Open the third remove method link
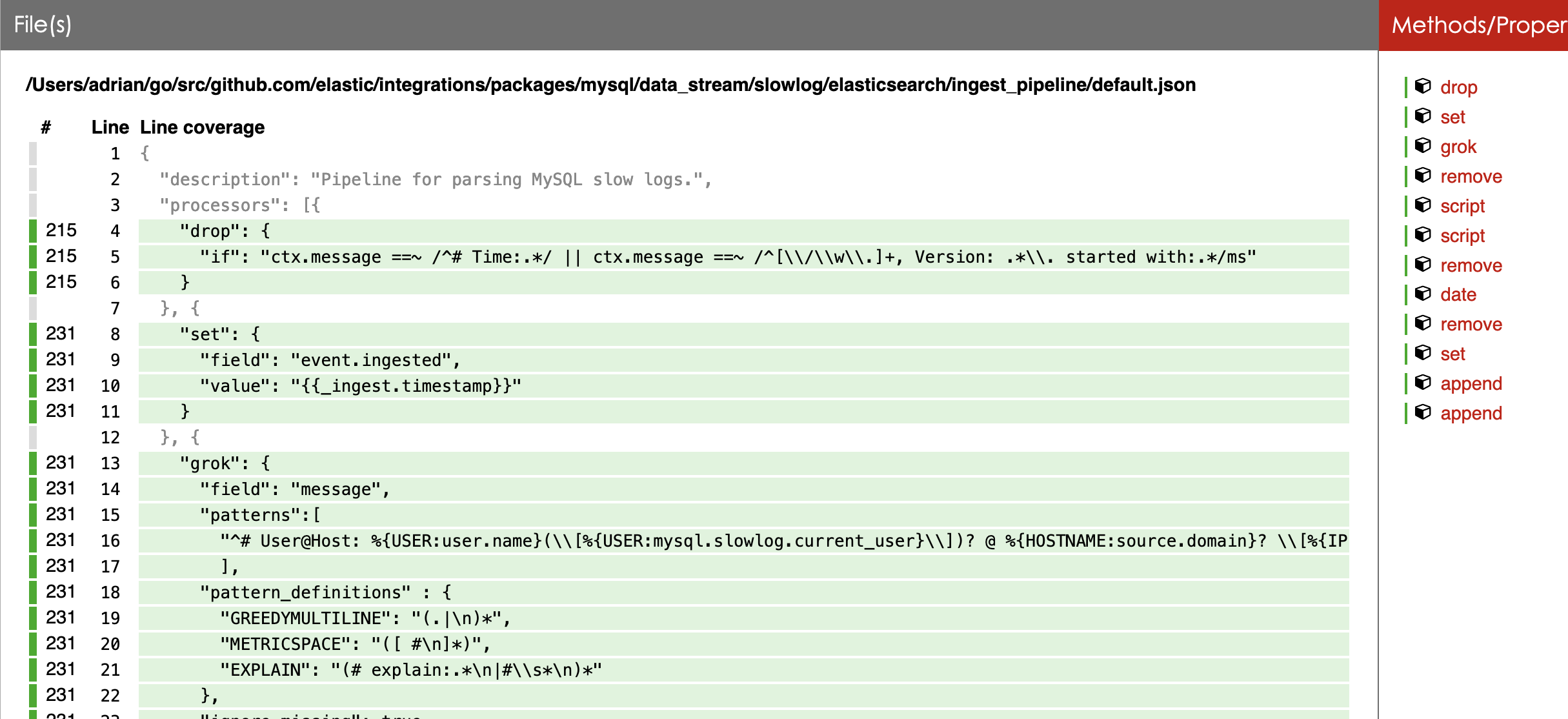Viewport: 1568px width, 719px height. click(1471, 324)
